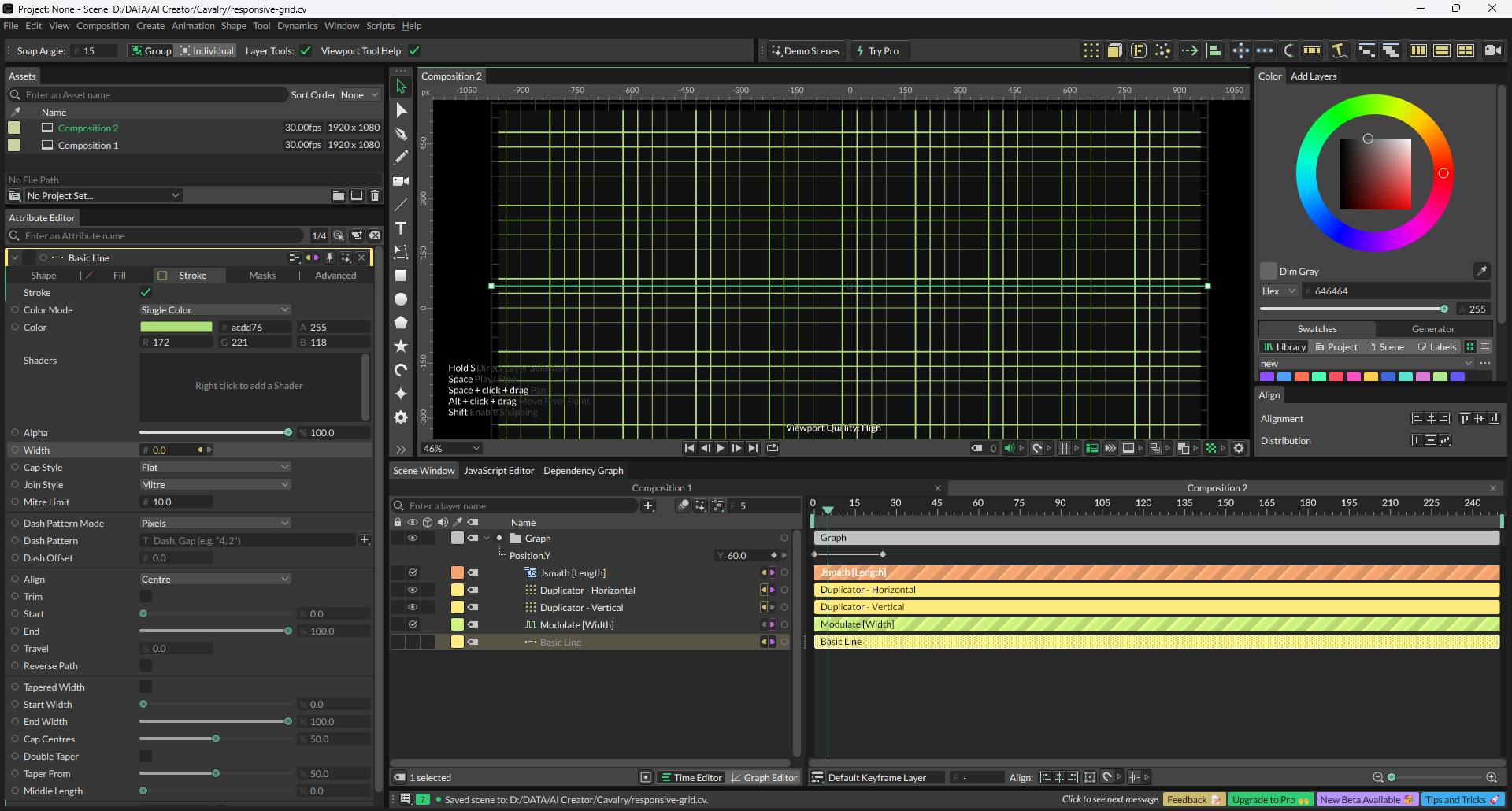Viewport: 1512px width, 811px height.
Task: Click the Polygon shape tool
Action: tap(401, 323)
